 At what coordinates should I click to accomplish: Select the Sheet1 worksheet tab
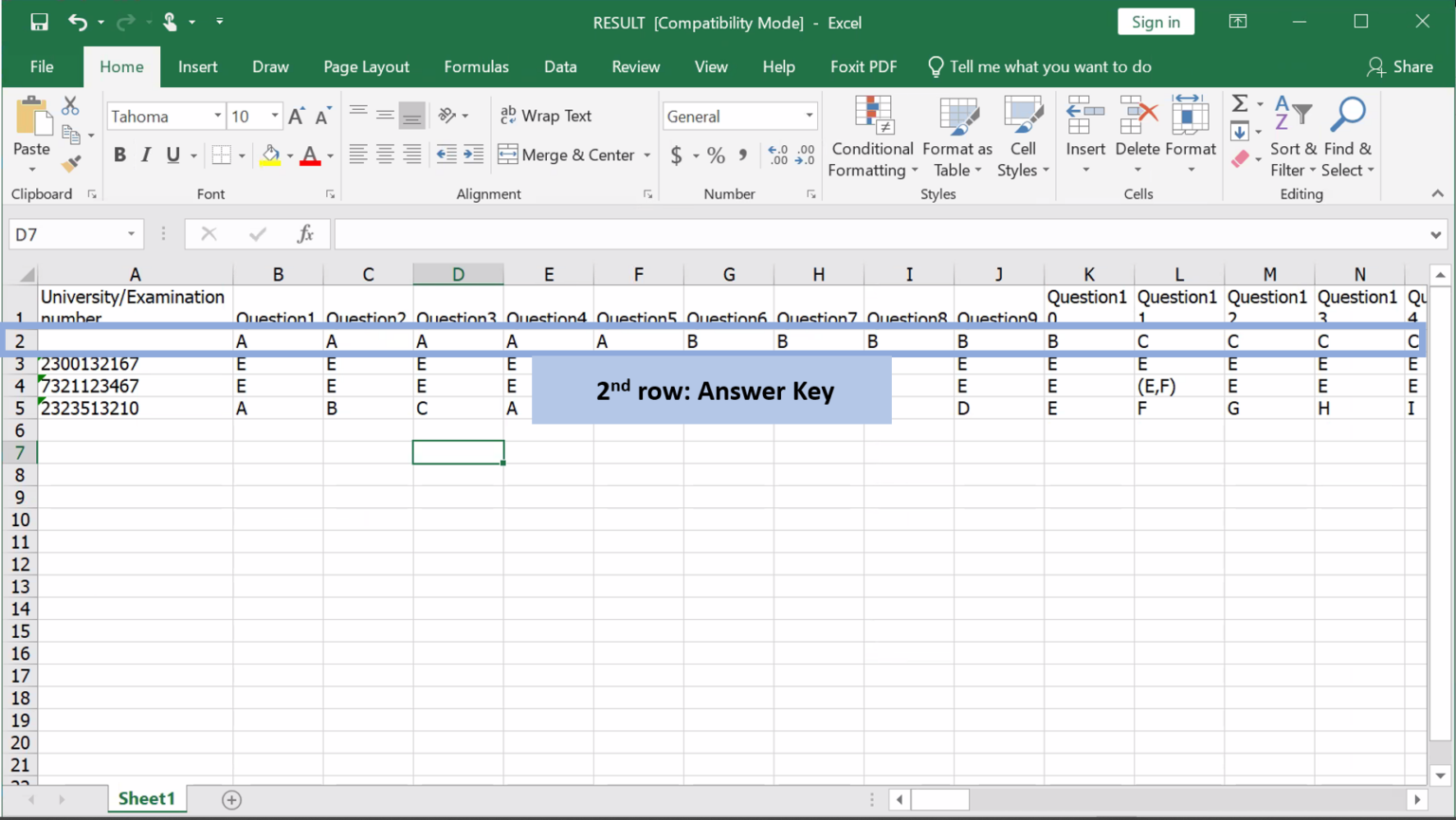point(146,798)
